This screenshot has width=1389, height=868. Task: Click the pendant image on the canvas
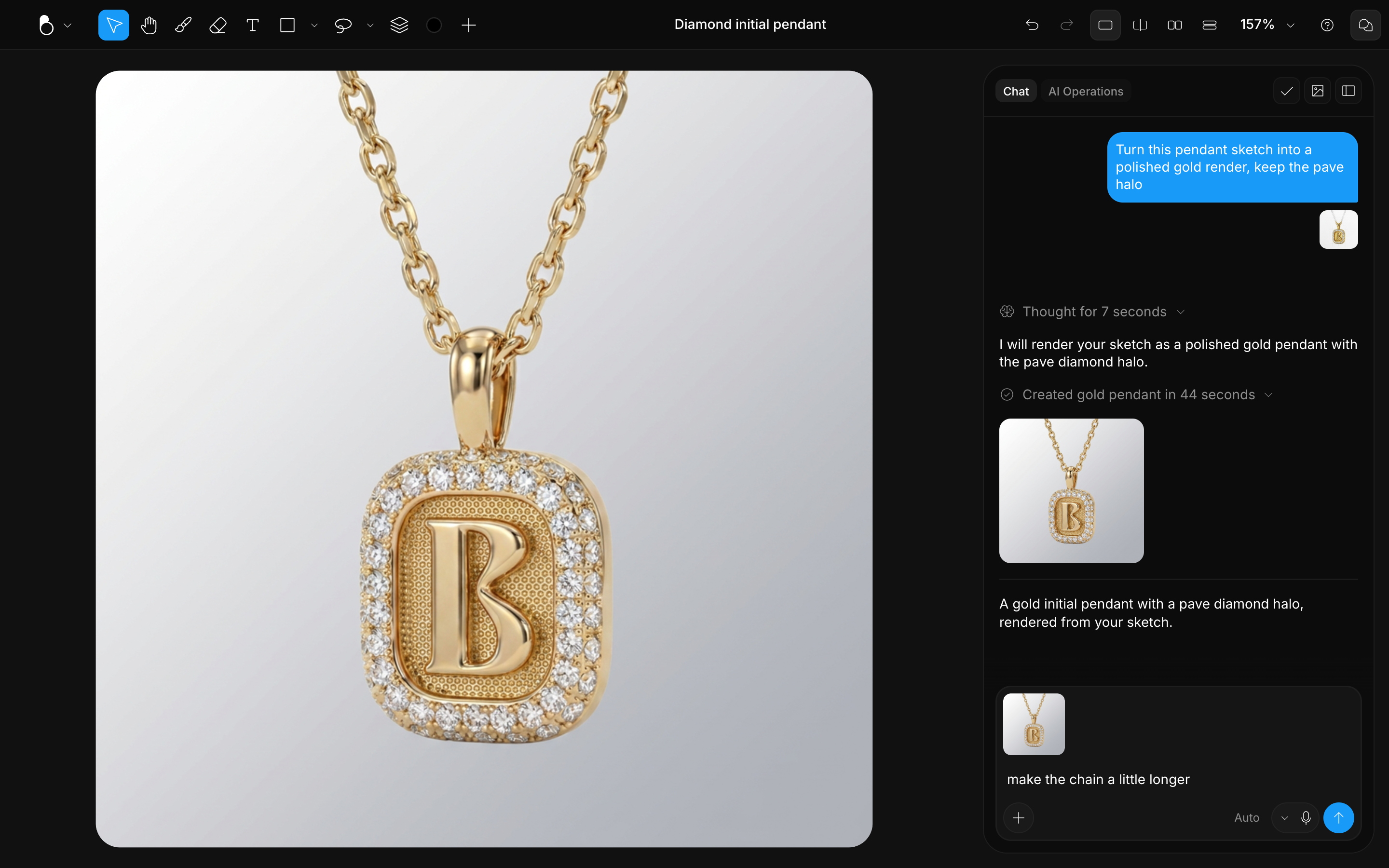click(484, 459)
